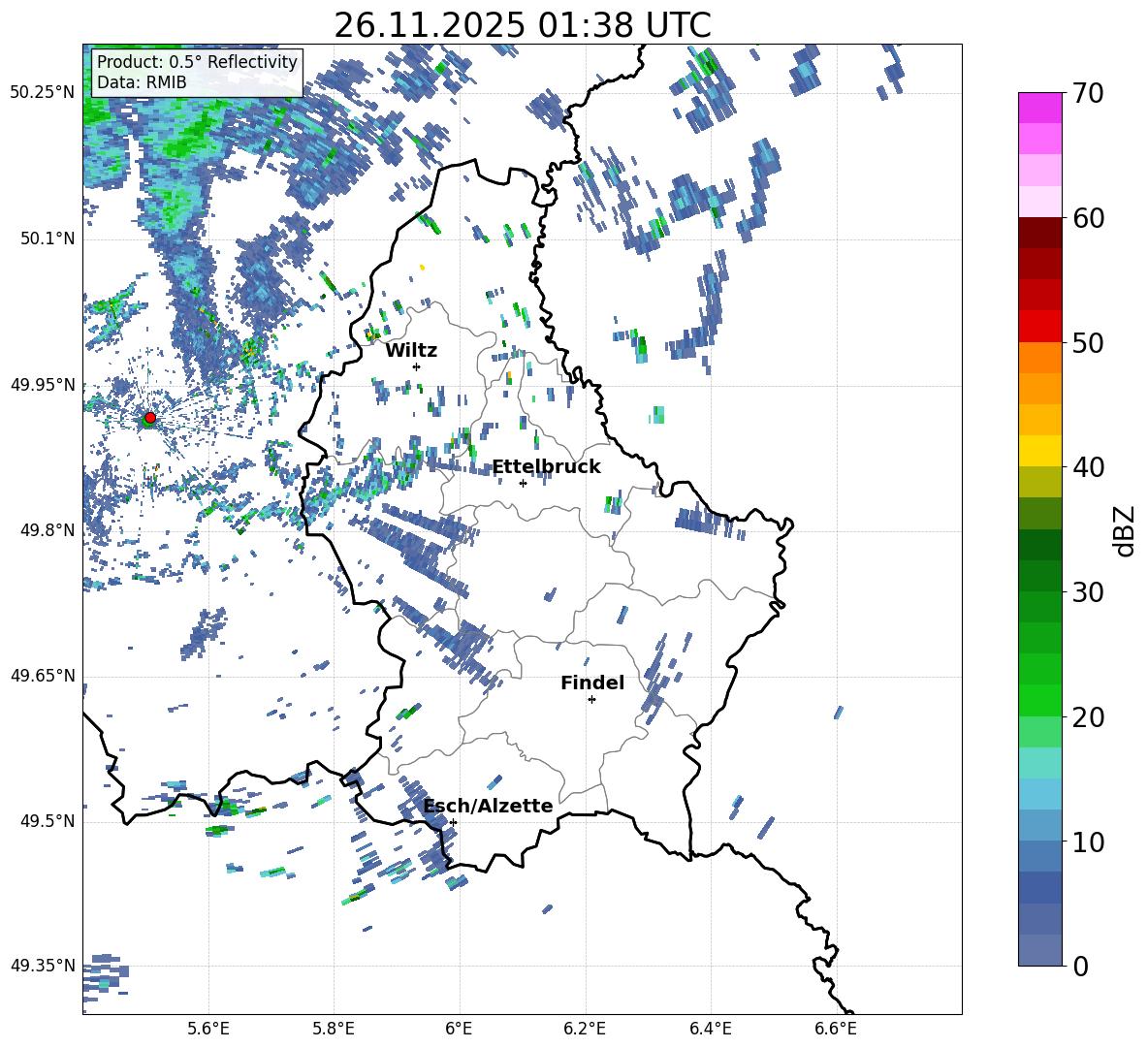The height and width of the screenshot is (1048, 1148).
Task: Click the Findel city label
Action: 592,683
